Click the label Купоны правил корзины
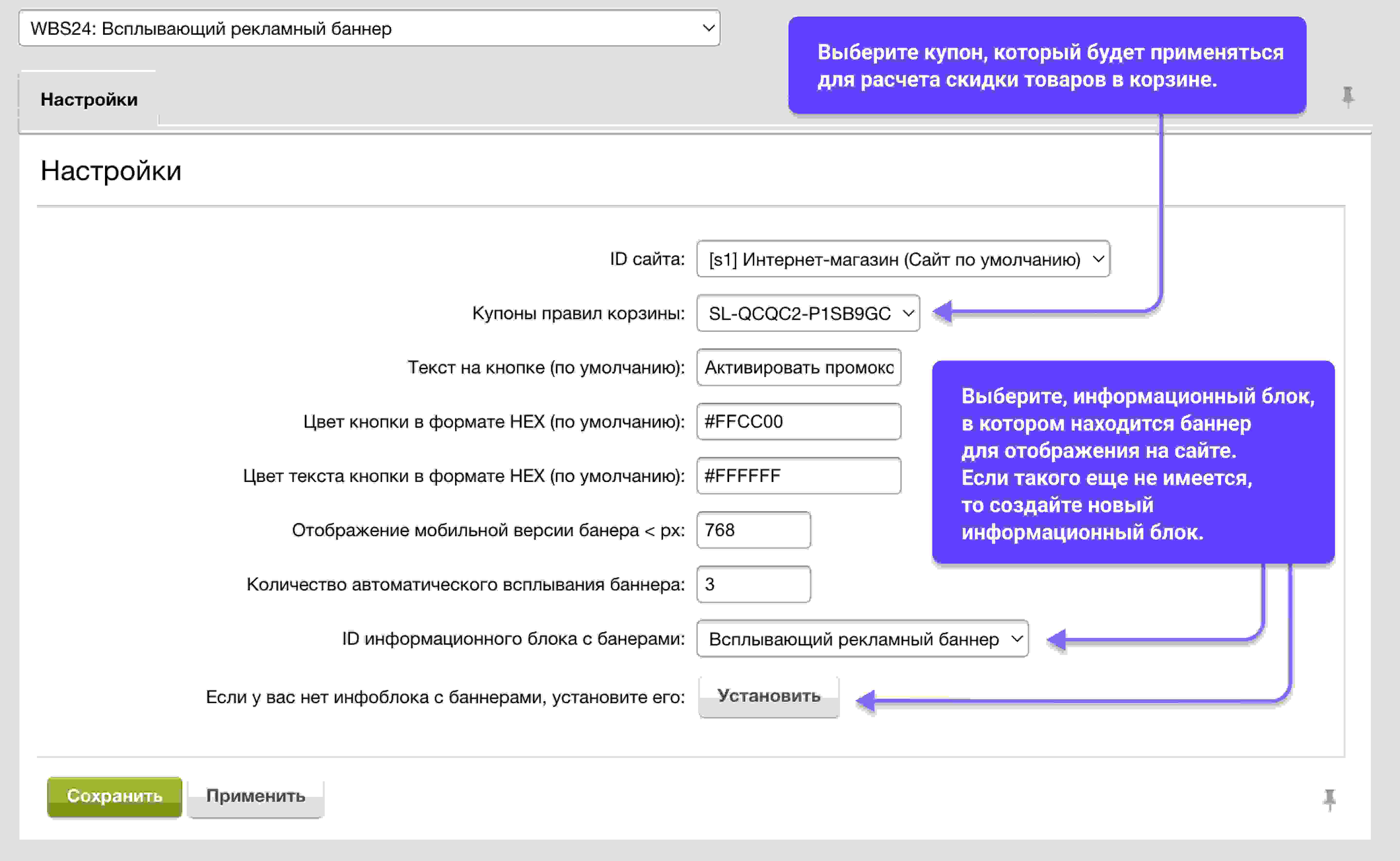1400x861 pixels. [x=579, y=313]
